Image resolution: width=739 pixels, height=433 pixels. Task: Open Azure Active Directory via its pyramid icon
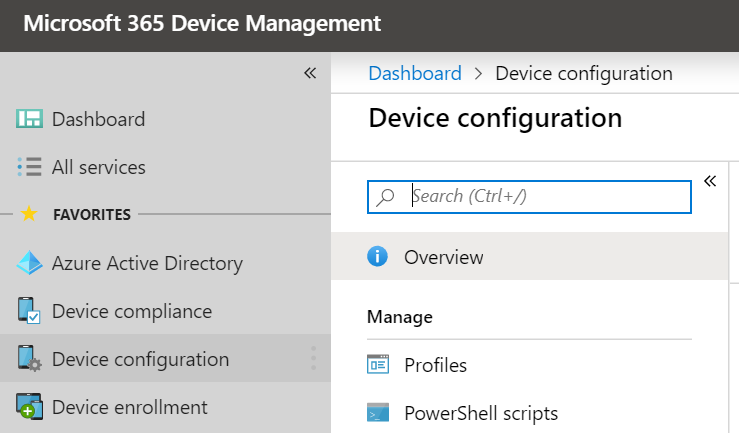30,263
